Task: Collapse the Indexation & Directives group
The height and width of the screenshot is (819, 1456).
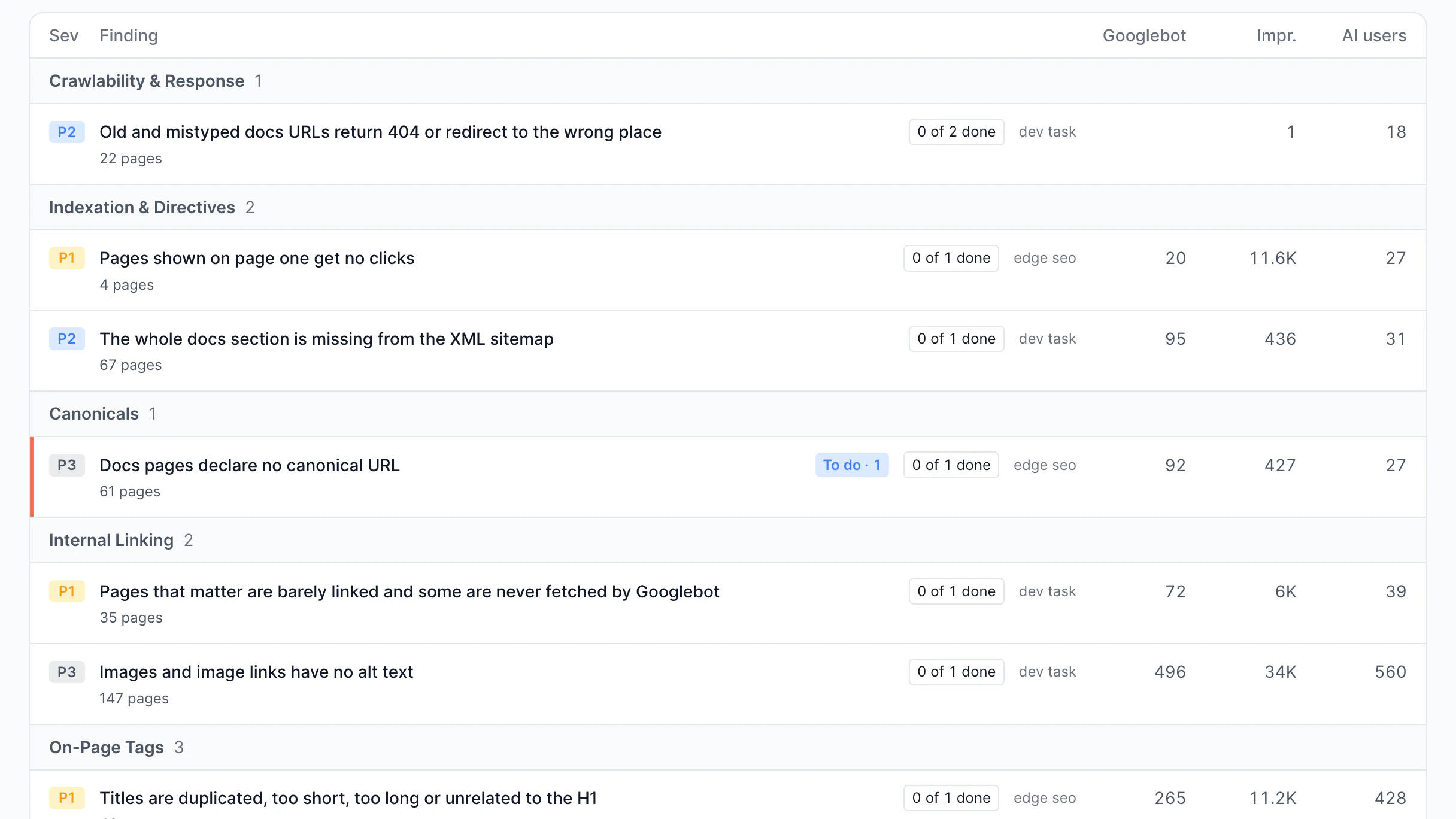Action: click(x=728, y=207)
